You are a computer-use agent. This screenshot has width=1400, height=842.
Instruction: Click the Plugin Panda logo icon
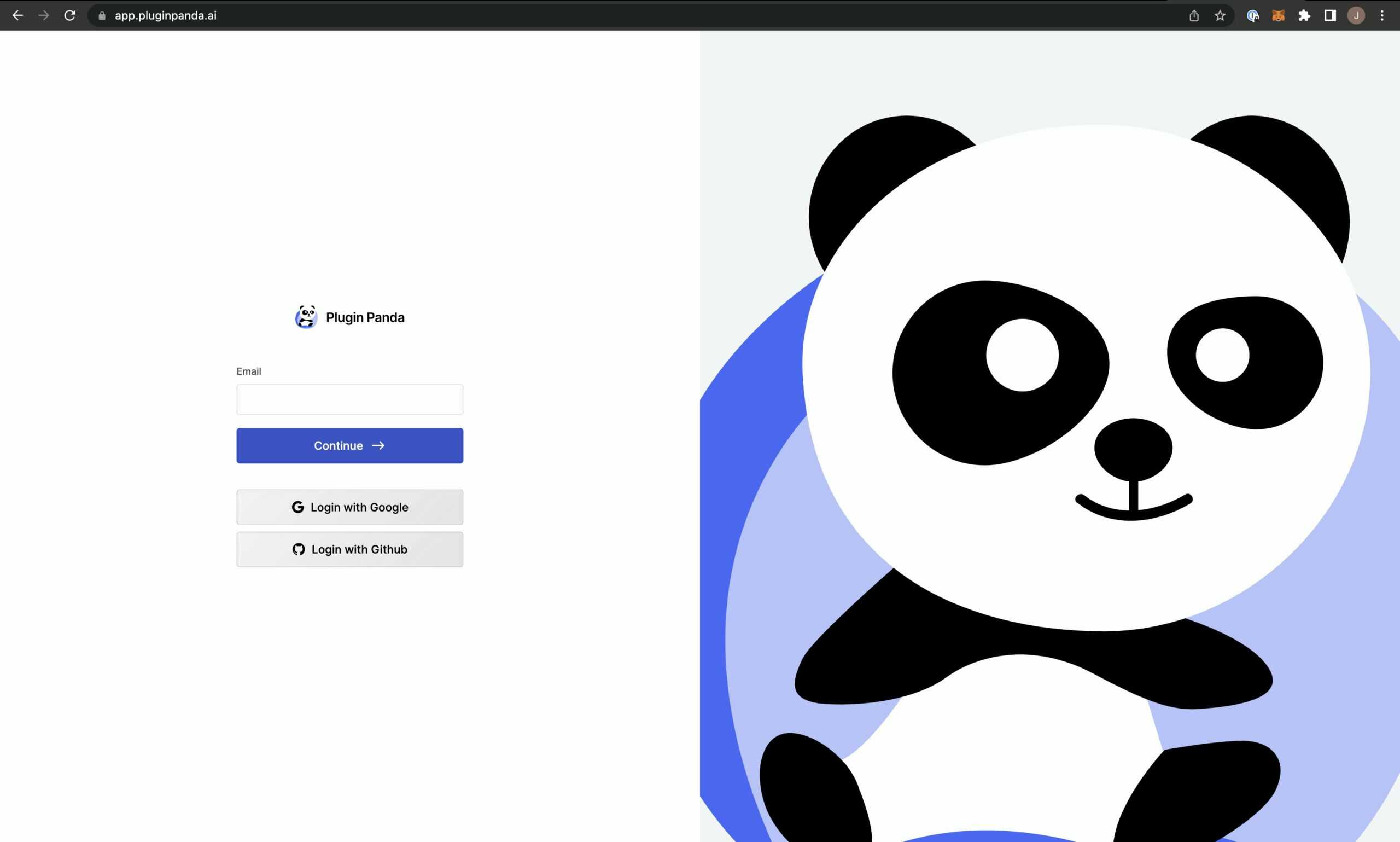point(306,317)
